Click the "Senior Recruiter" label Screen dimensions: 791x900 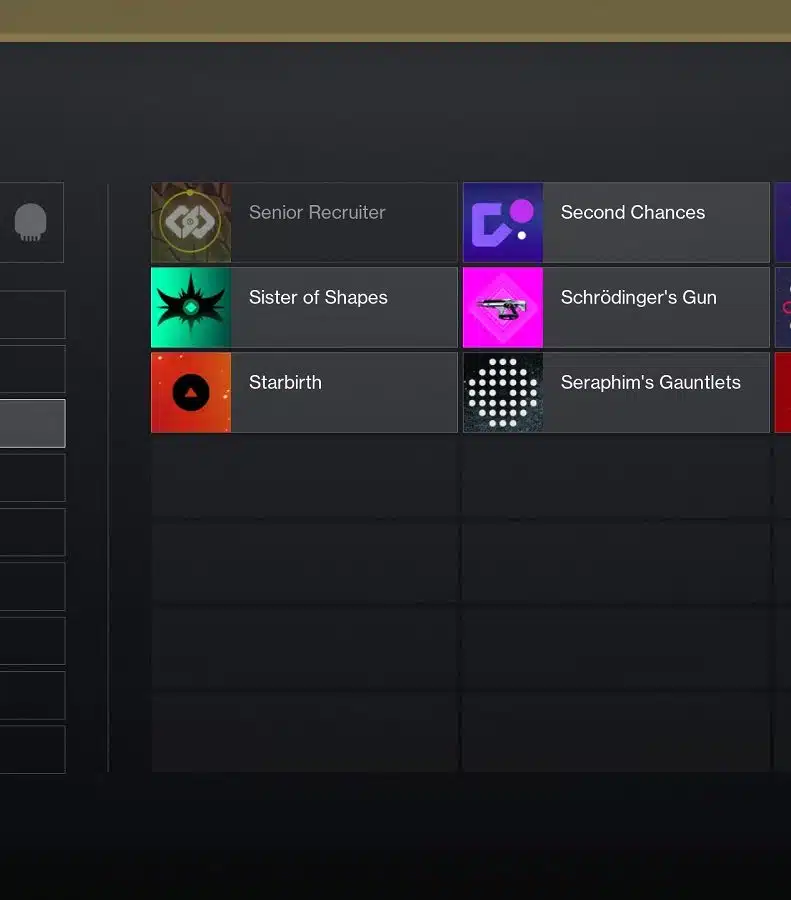point(317,212)
